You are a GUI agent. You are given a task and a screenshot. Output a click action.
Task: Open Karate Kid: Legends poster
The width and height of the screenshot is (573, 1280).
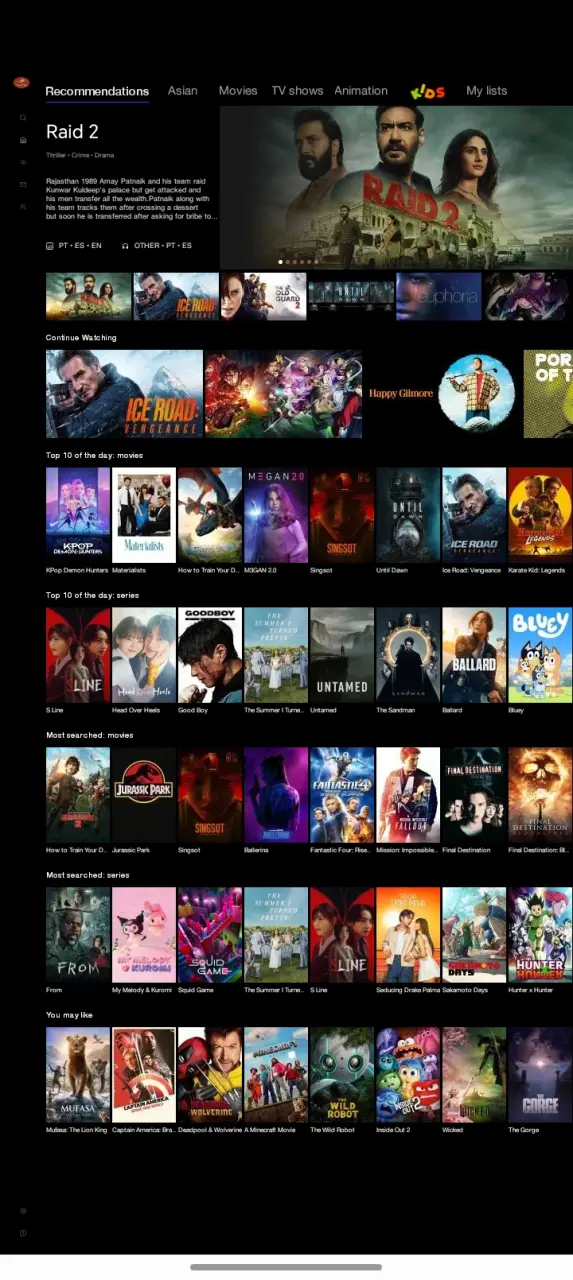point(540,515)
